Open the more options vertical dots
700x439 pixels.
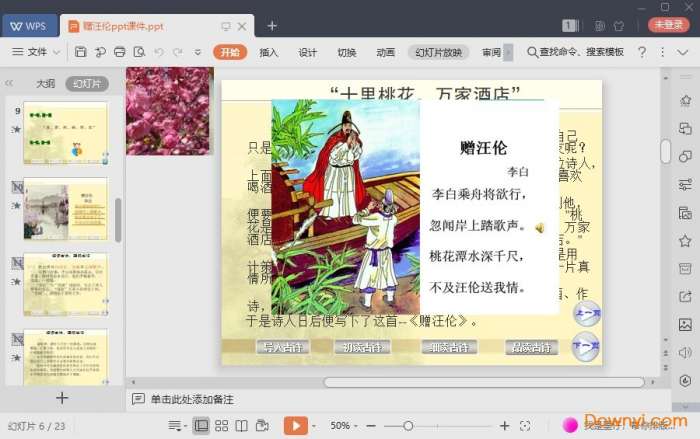662,52
